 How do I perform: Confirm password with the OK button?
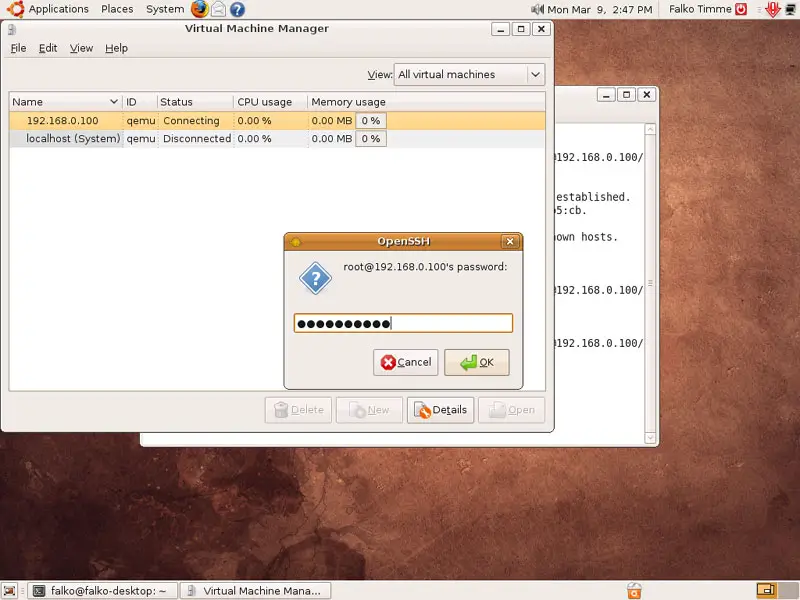(x=477, y=362)
